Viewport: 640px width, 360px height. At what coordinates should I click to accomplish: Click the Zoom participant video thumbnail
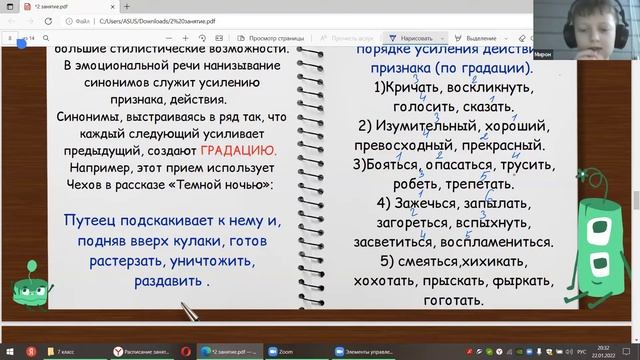coord(587,30)
